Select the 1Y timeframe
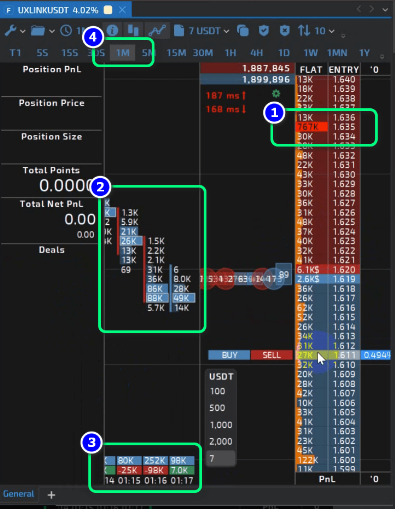The image size is (395, 509). tap(364, 53)
